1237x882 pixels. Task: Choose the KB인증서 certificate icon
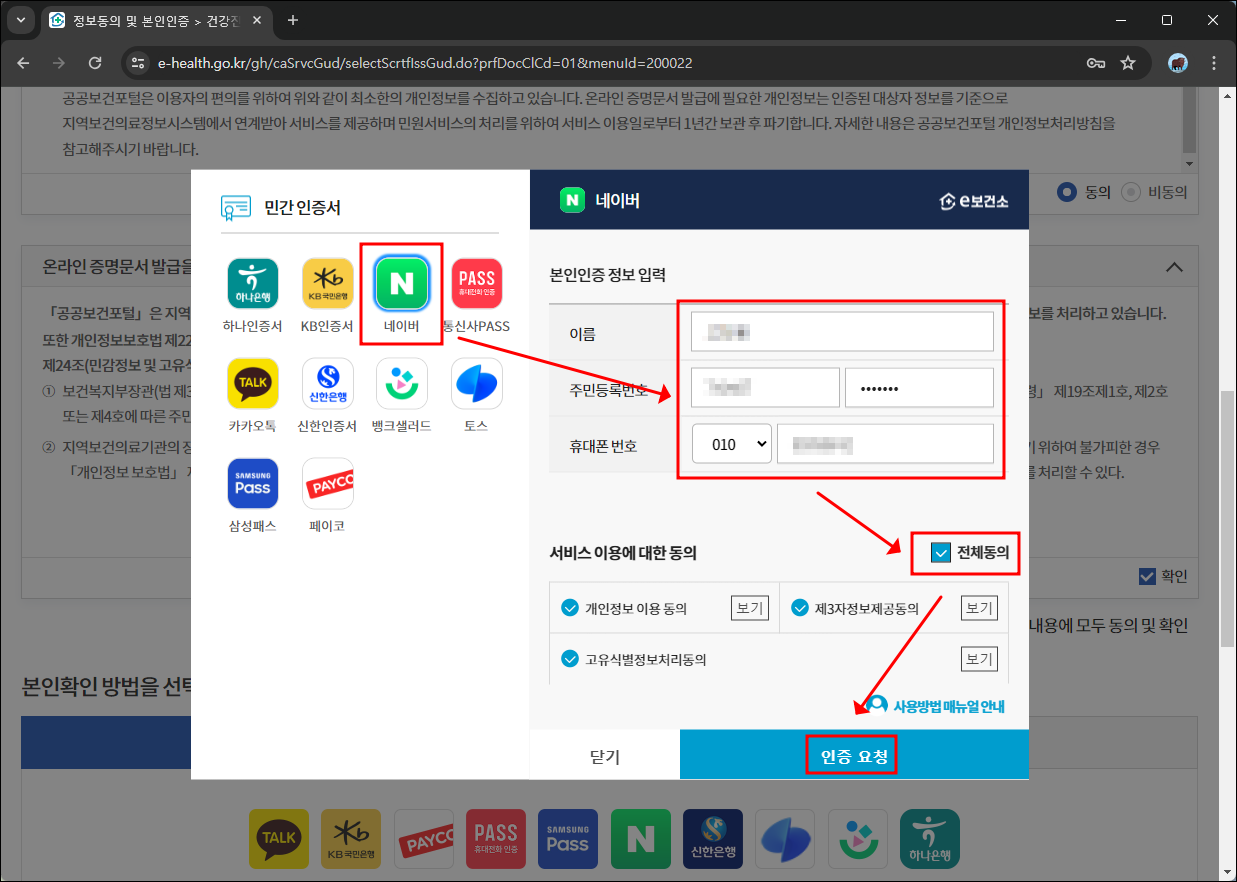tap(328, 284)
